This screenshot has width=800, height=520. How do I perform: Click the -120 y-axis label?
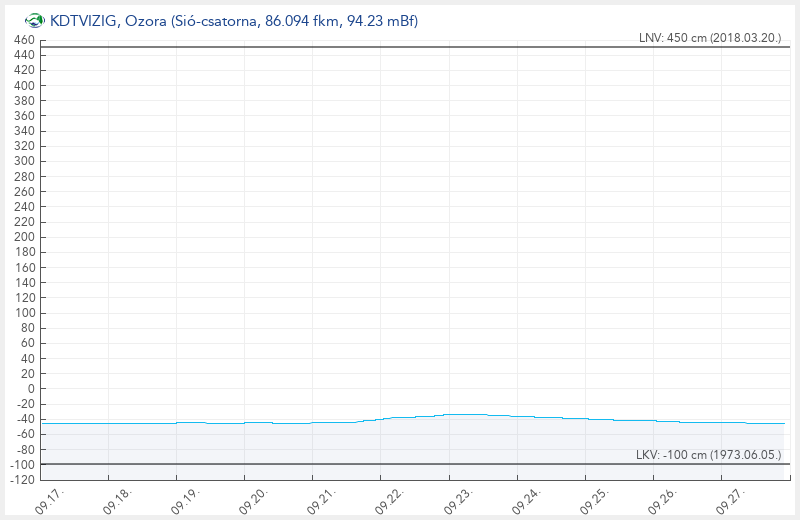[x=21, y=479]
